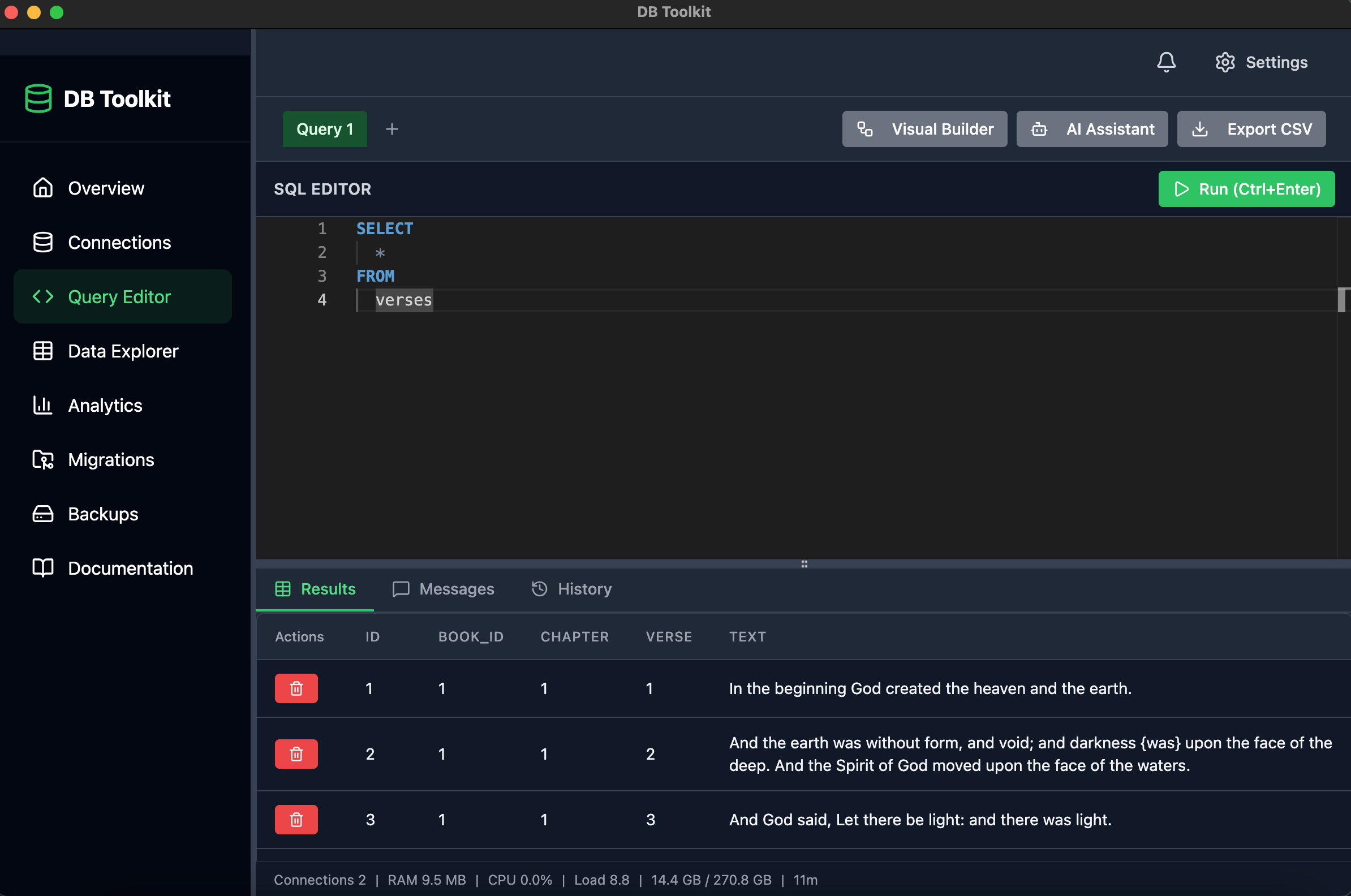
Task: Open the Analytics section
Action: tap(105, 405)
